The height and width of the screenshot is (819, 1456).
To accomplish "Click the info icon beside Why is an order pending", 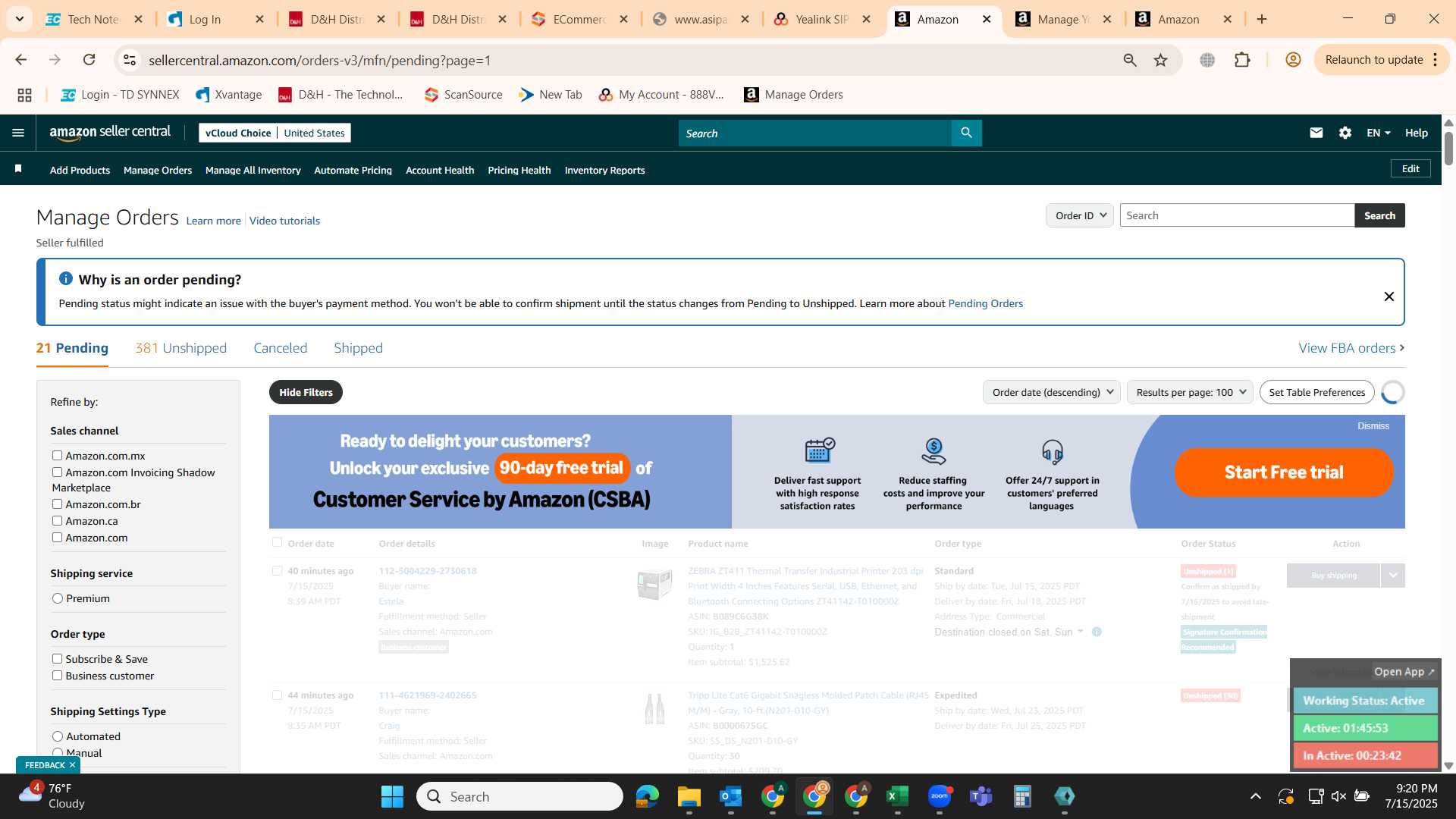I will pyautogui.click(x=66, y=278).
